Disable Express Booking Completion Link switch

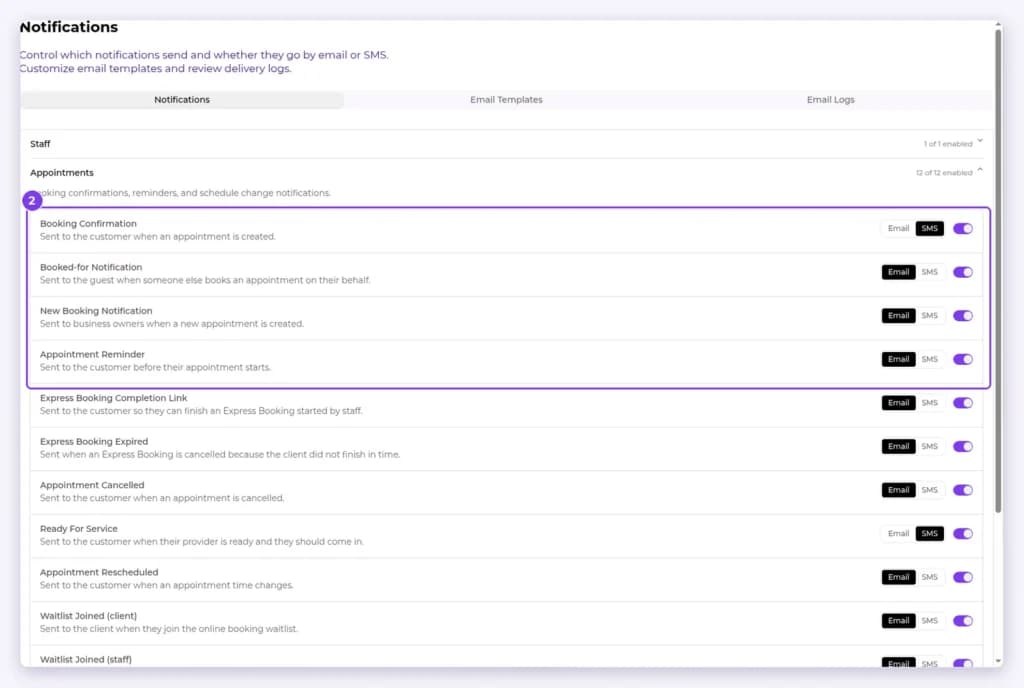click(963, 403)
